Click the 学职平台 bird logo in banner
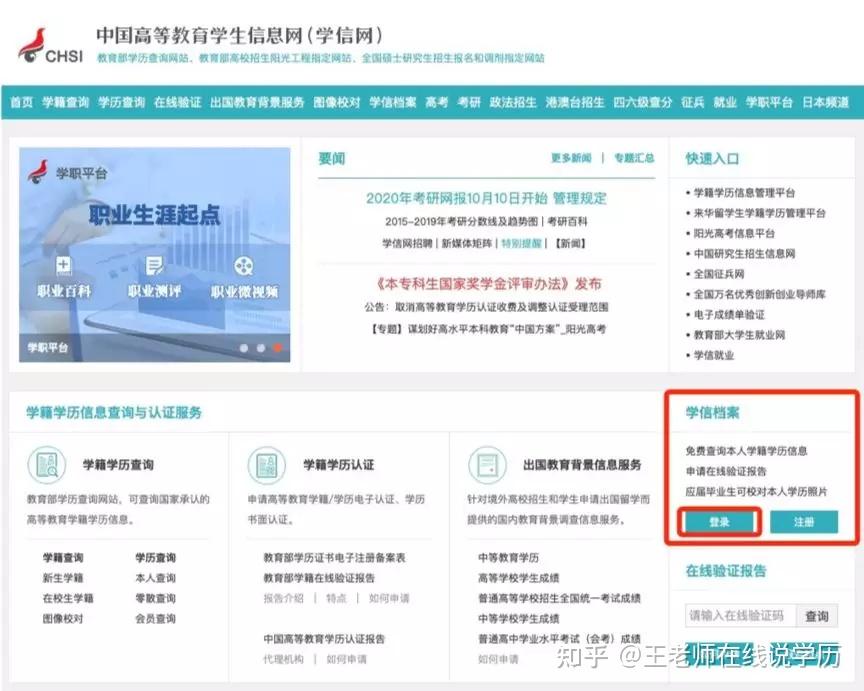This screenshot has width=864, height=691. (38, 172)
